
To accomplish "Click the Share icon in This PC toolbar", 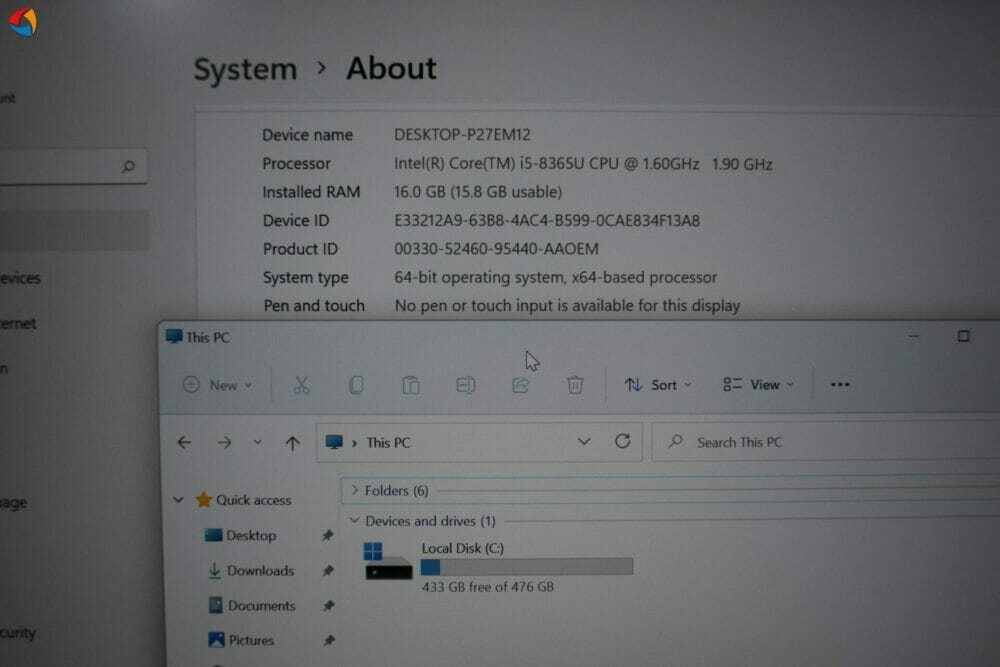I will 520,385.
